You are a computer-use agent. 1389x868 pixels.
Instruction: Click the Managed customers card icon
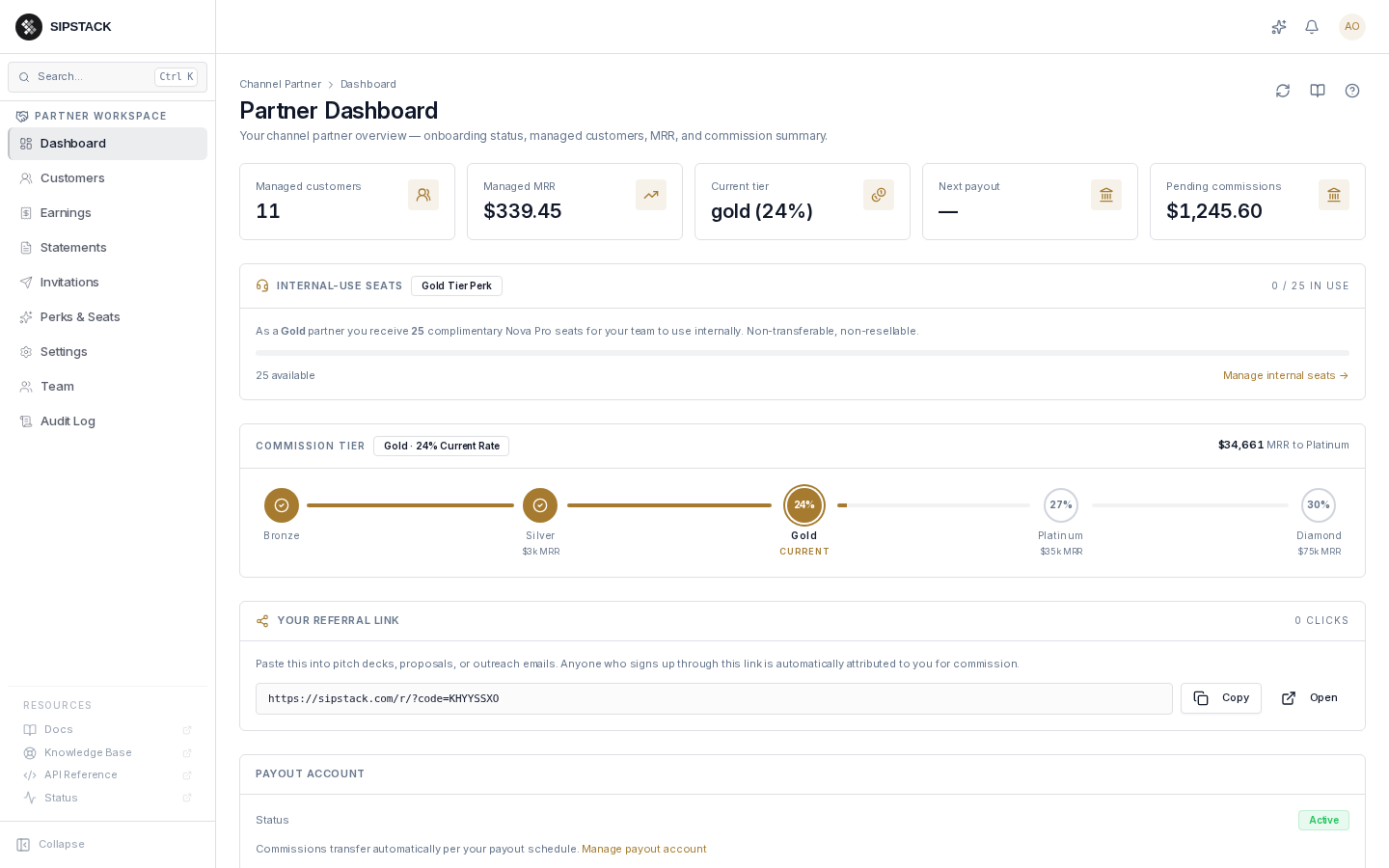point(423,195)
